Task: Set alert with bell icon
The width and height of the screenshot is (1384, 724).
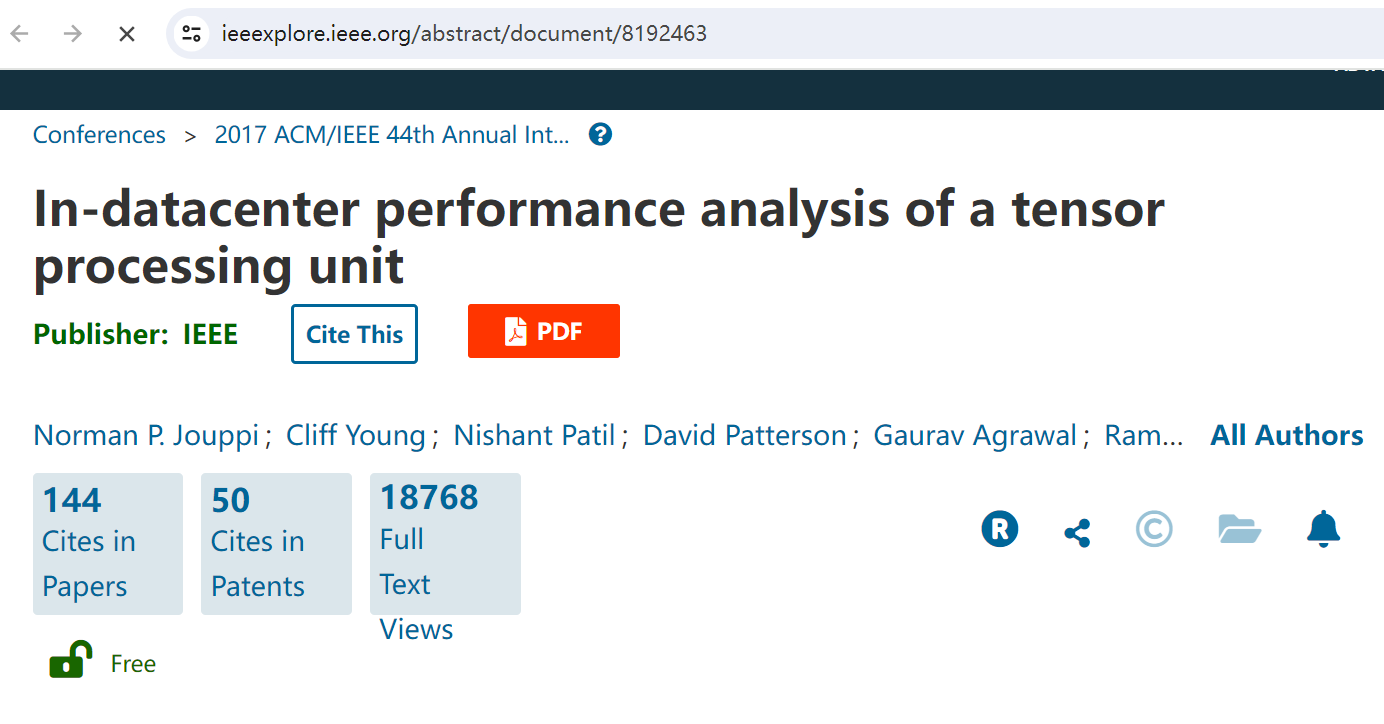Action: (1323, 528)
